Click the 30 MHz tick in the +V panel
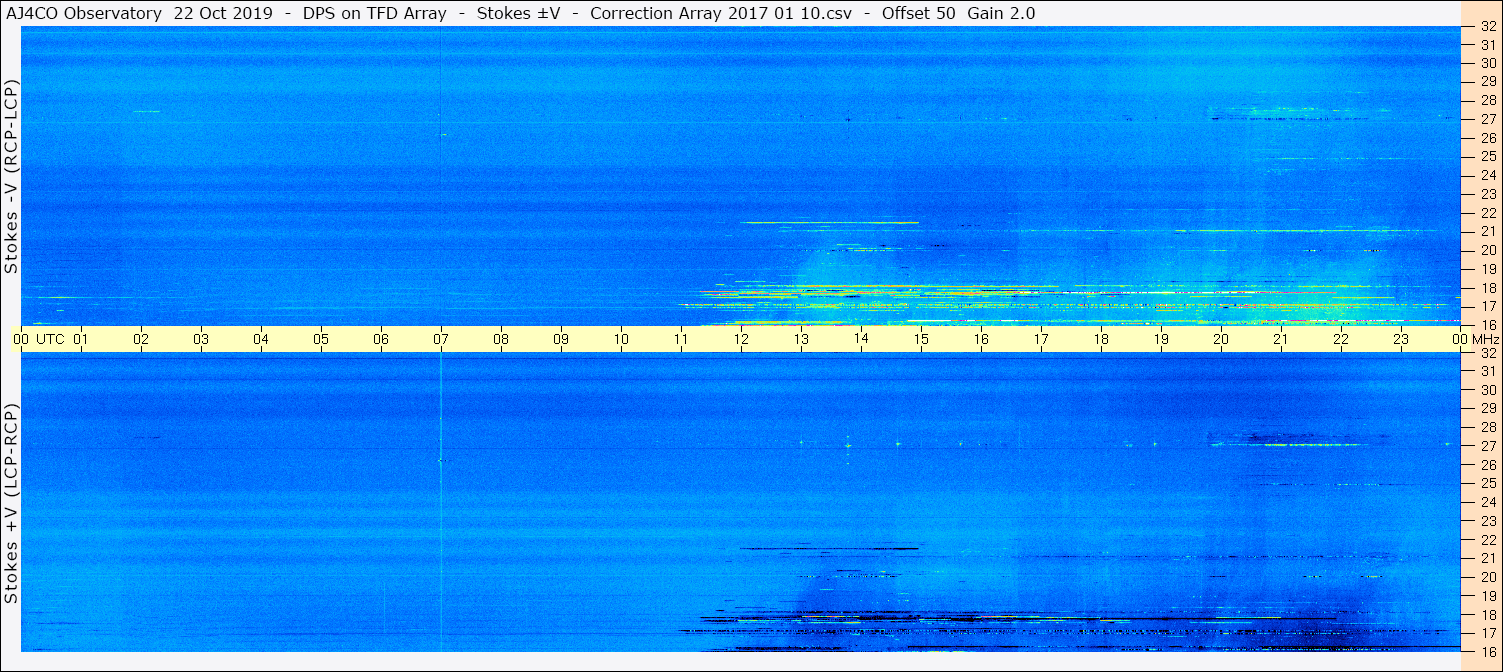The height and width of the screenshot is (672, 1503). (x=1488, y=390)
